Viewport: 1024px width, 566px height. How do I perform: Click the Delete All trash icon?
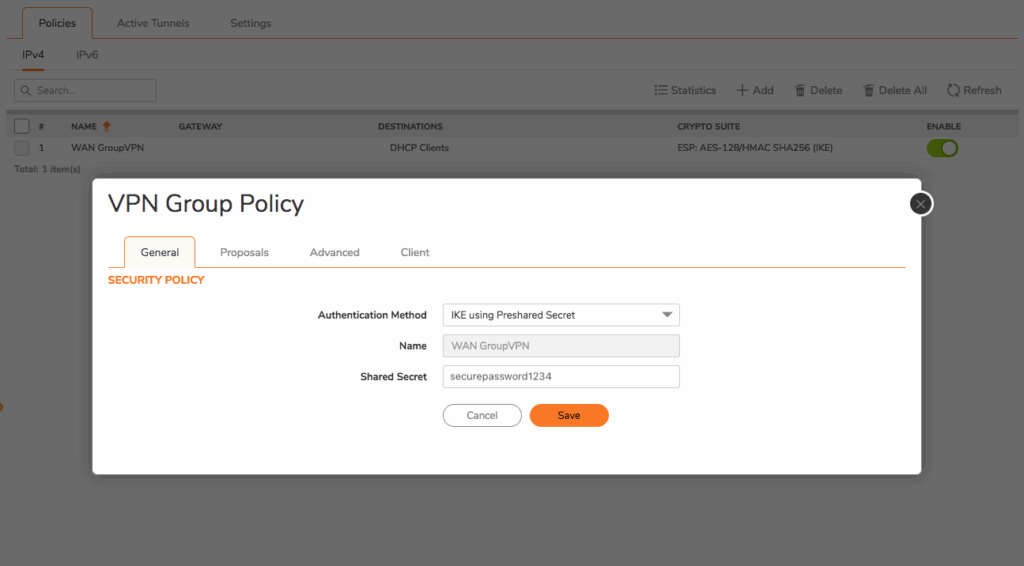[869, 90]
